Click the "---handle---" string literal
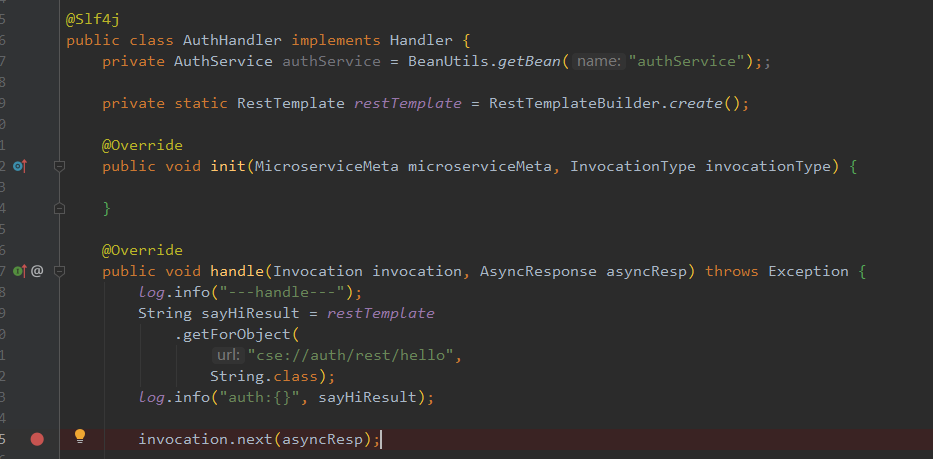This screenshot has width=933, height=459. (282, 292)
